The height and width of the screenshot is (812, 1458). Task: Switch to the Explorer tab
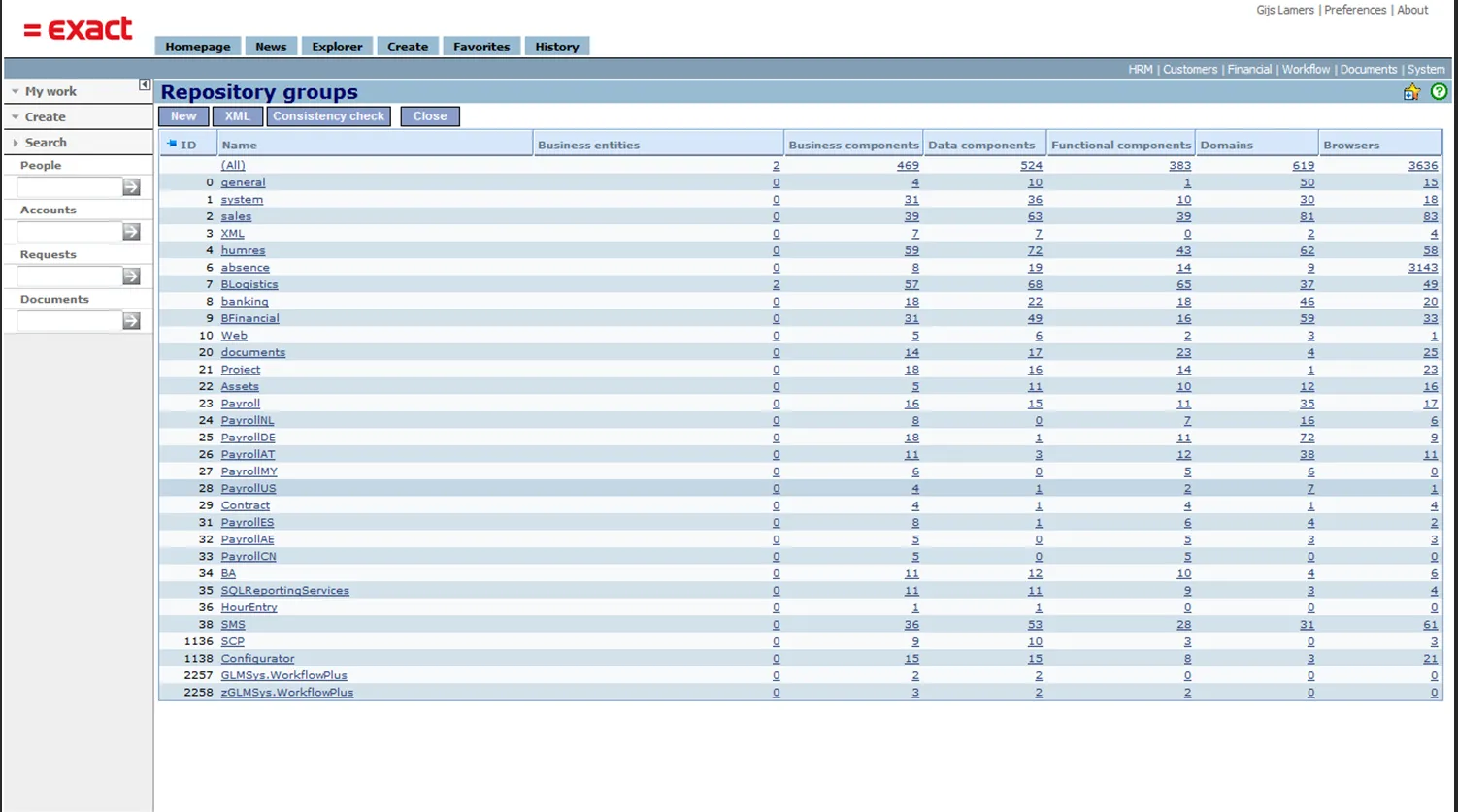337,47
